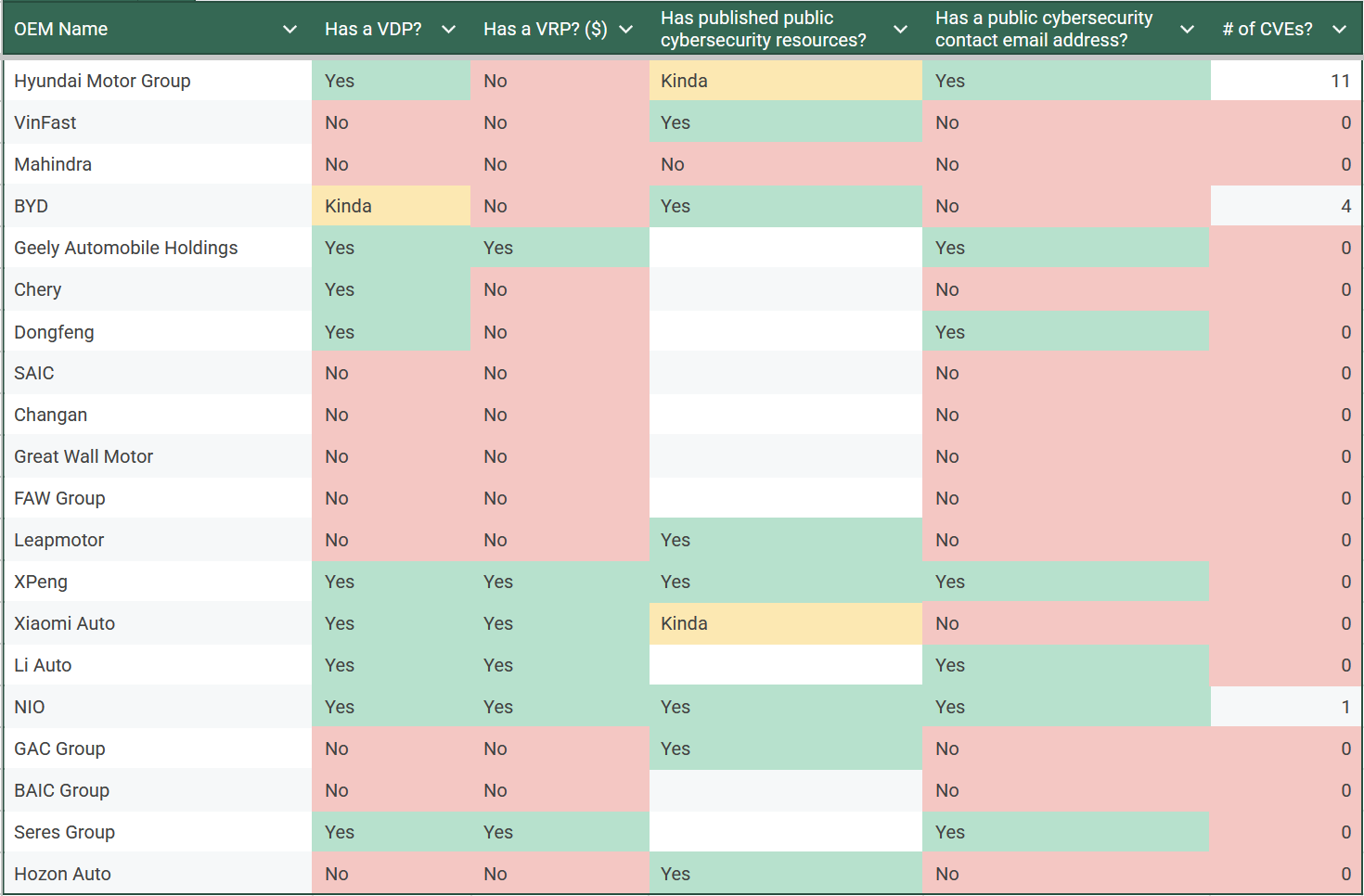Select Dongfeng's Yes contact email cell
The height and width of the screenshot is (896, 1364).
click(1066, 331)
